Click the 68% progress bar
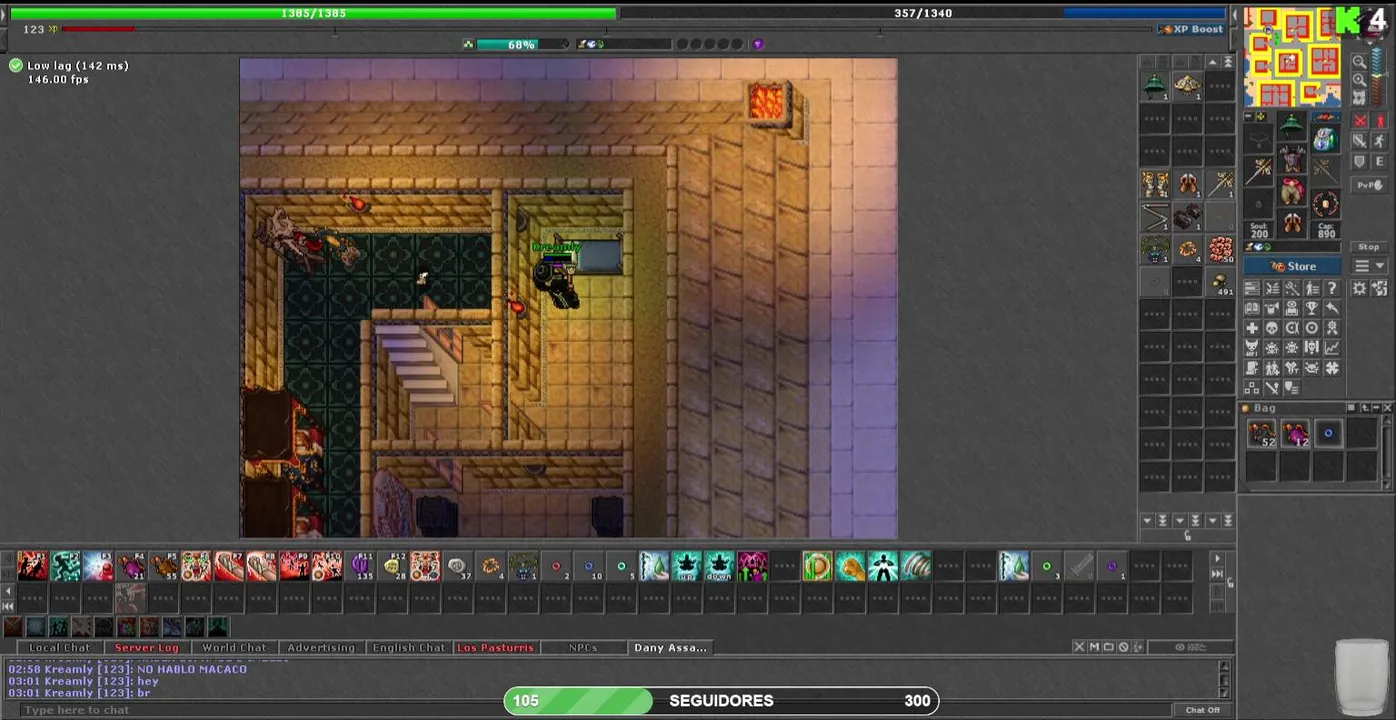The image size is (1396, 720). point(522,44)
